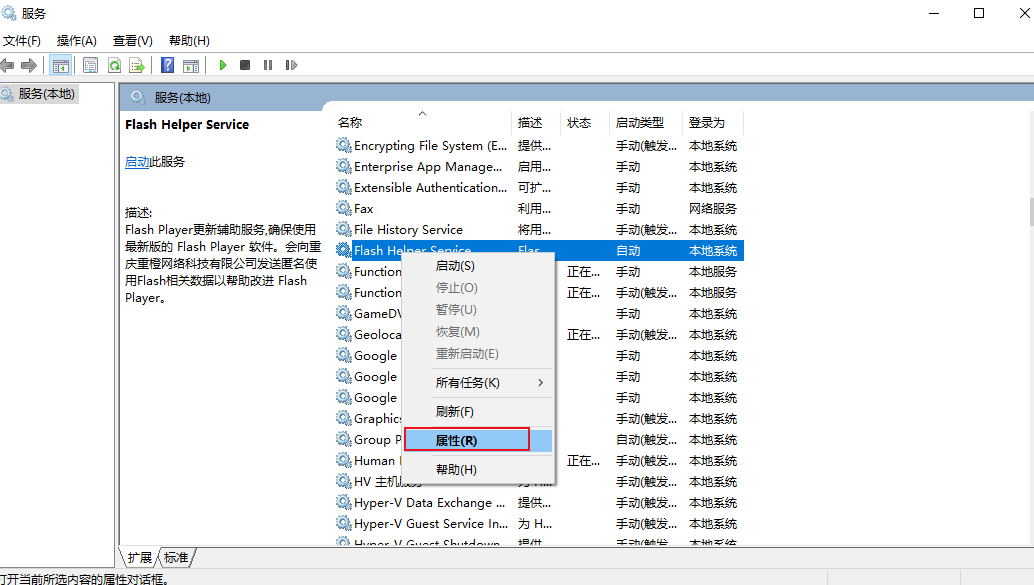Click gear icon of Graphics service row
Screen dimensions: 1034x585
click(343, 418)
